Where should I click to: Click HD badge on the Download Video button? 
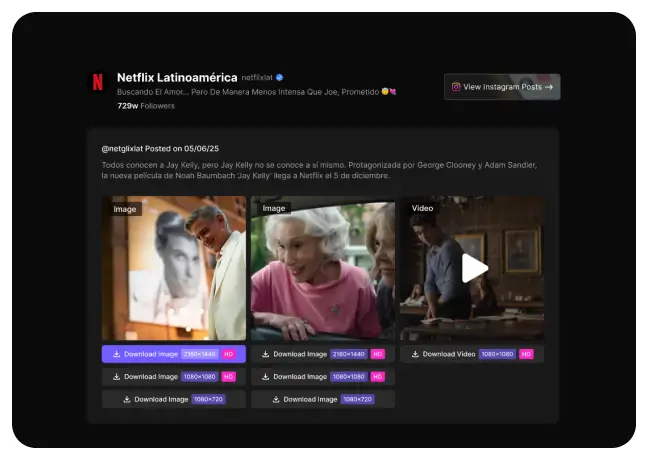(x=526, y=354)
